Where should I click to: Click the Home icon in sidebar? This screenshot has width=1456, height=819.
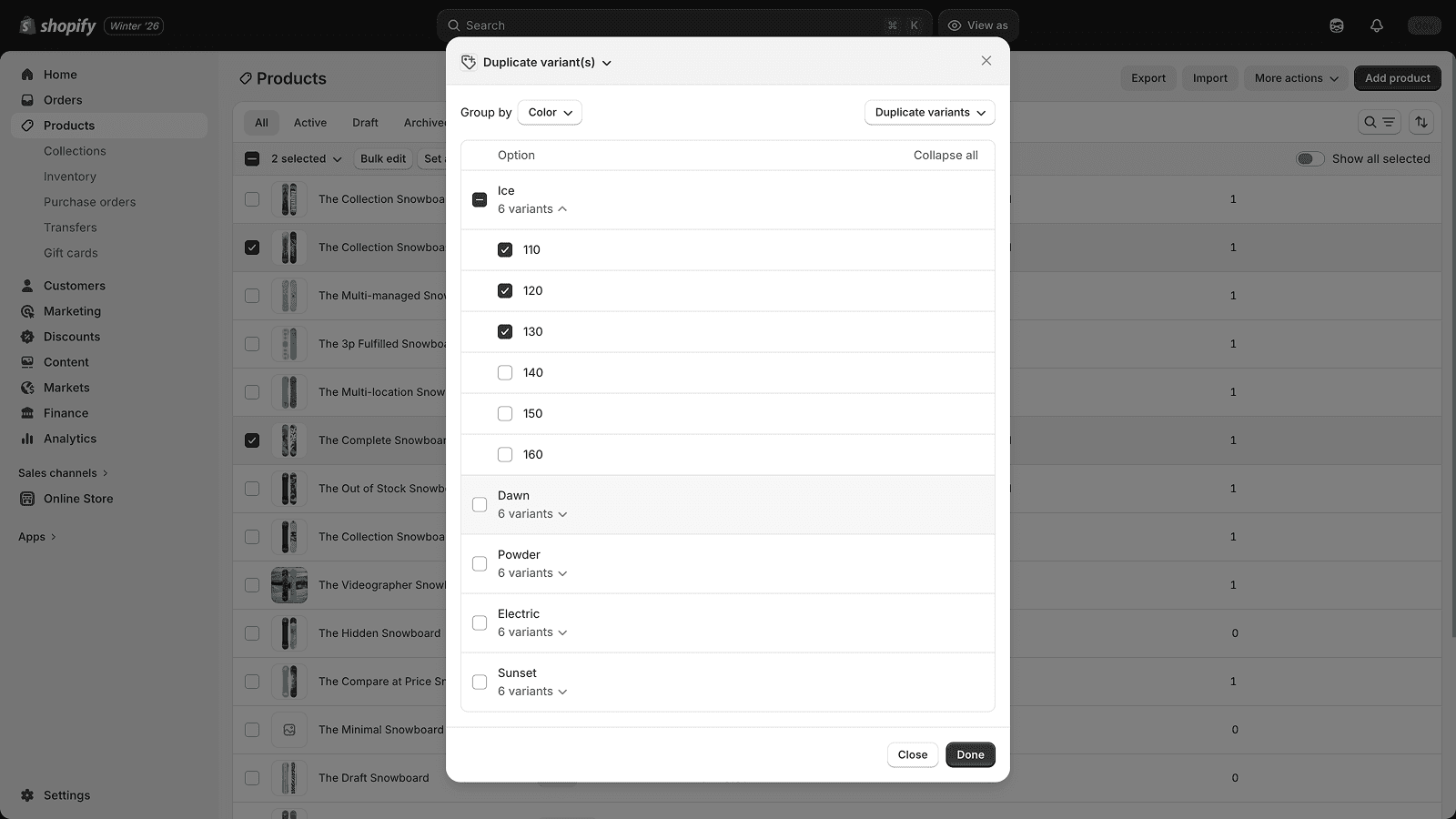click(27, 75)
